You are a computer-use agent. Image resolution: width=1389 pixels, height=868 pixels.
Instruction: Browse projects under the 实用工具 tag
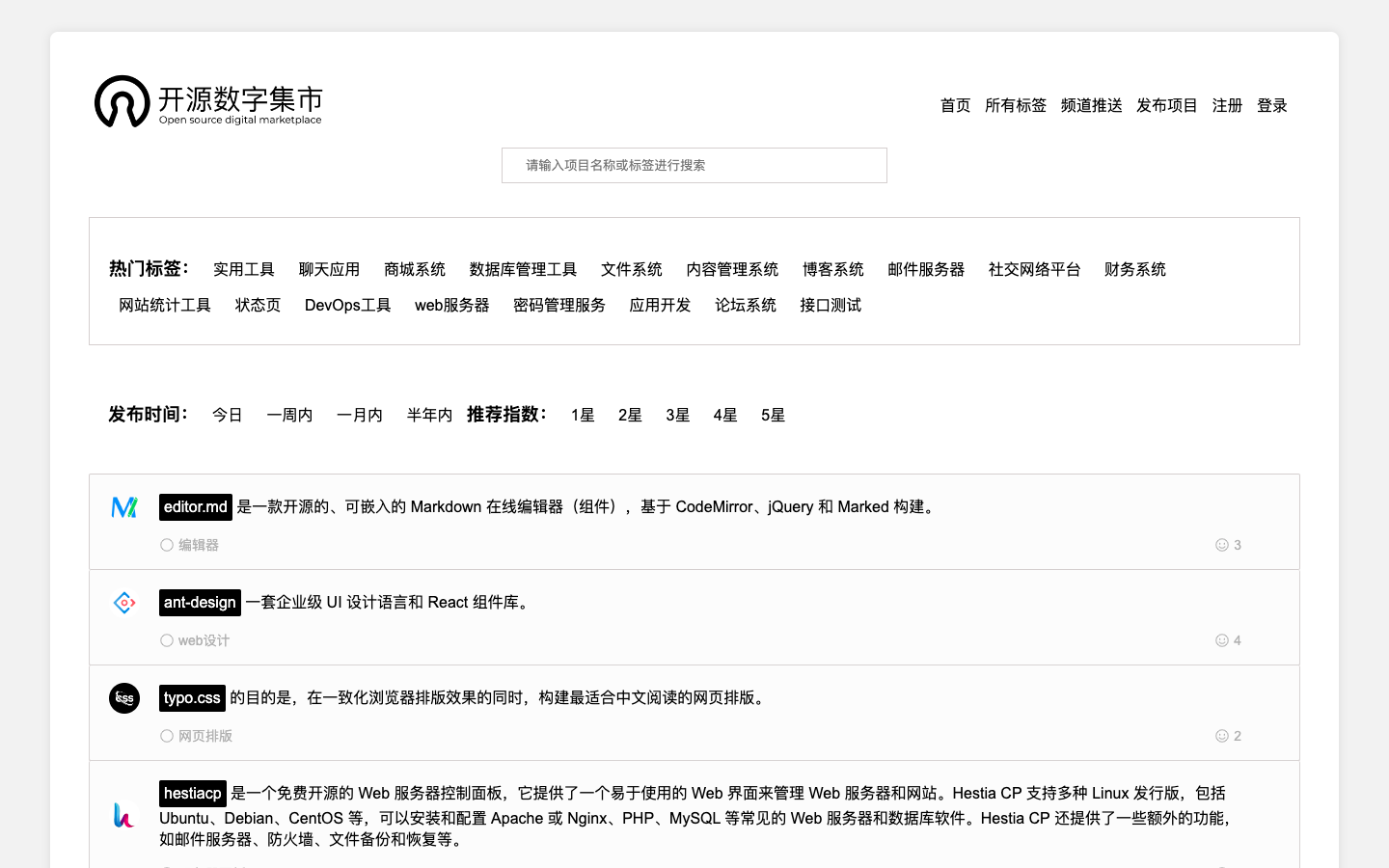243,269
